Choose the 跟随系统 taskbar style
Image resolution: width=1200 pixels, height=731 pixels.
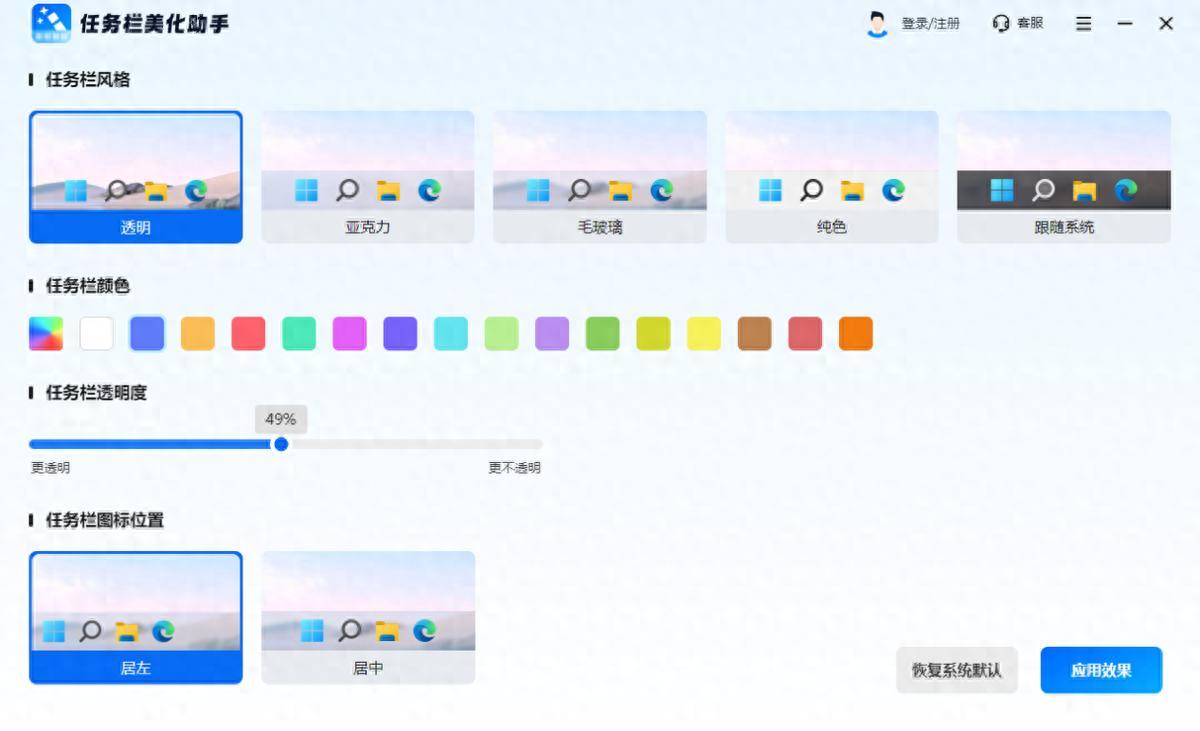point(1064,177)
